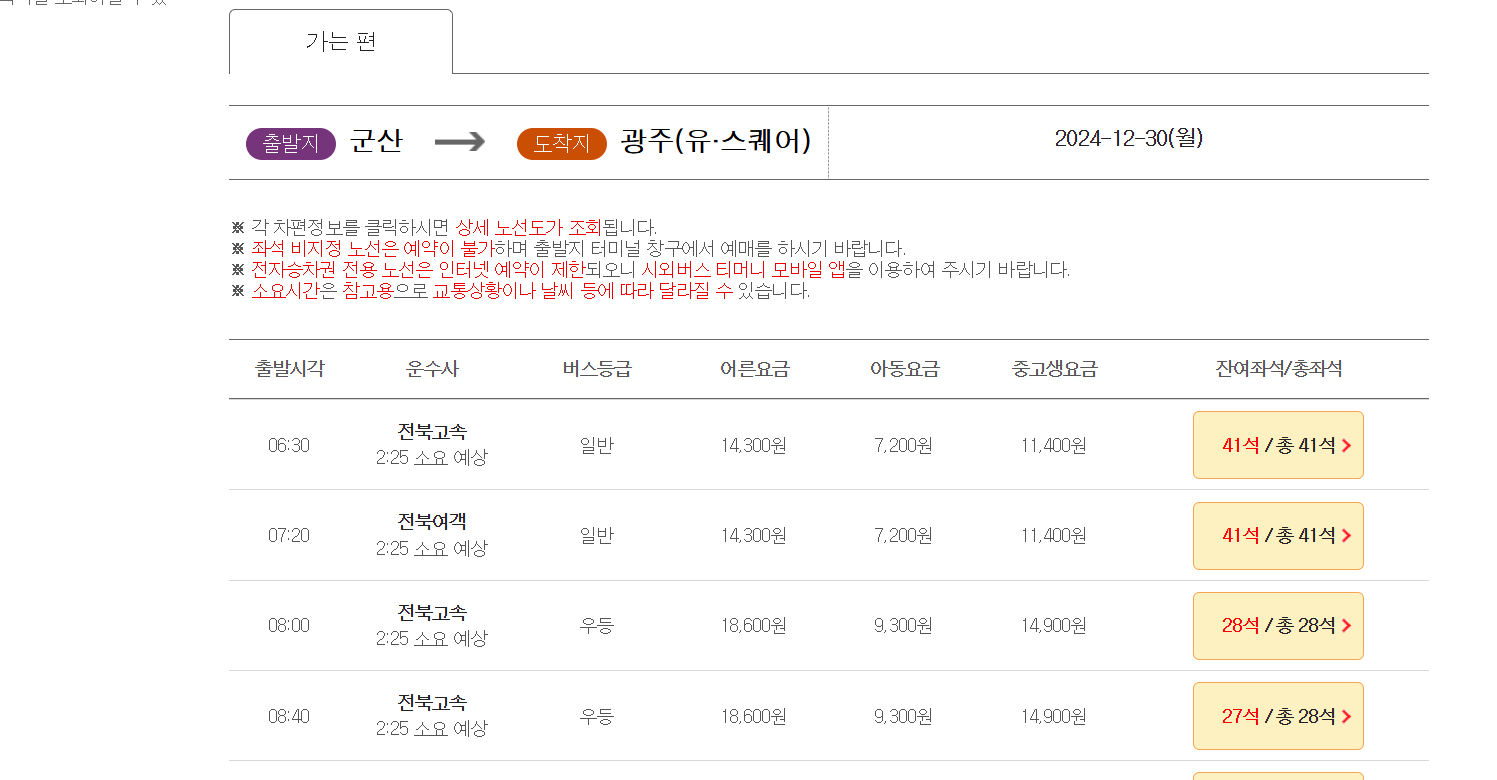Click the 잔여좌석/총좌석 column header

point(1279,369)
